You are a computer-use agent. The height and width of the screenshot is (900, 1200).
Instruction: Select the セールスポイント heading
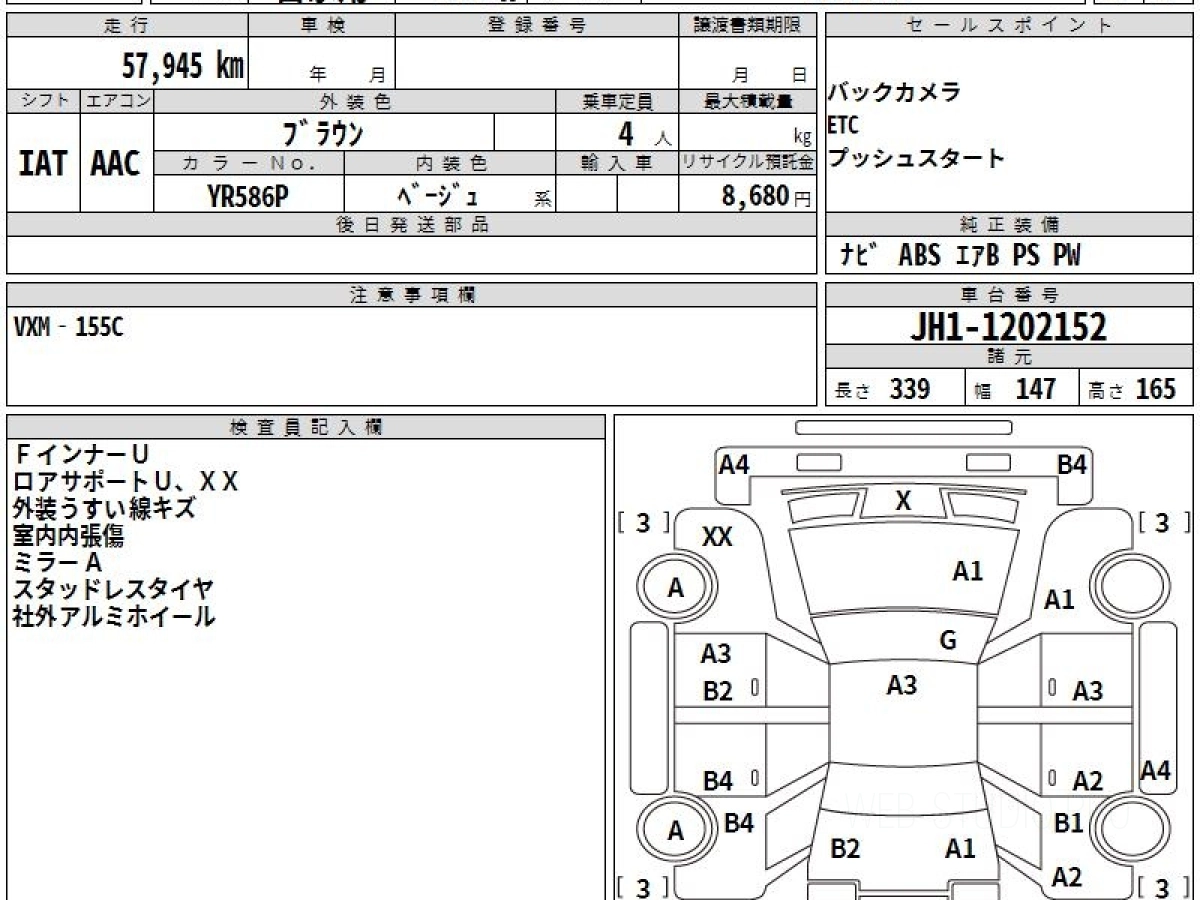tap(1010, 27)
